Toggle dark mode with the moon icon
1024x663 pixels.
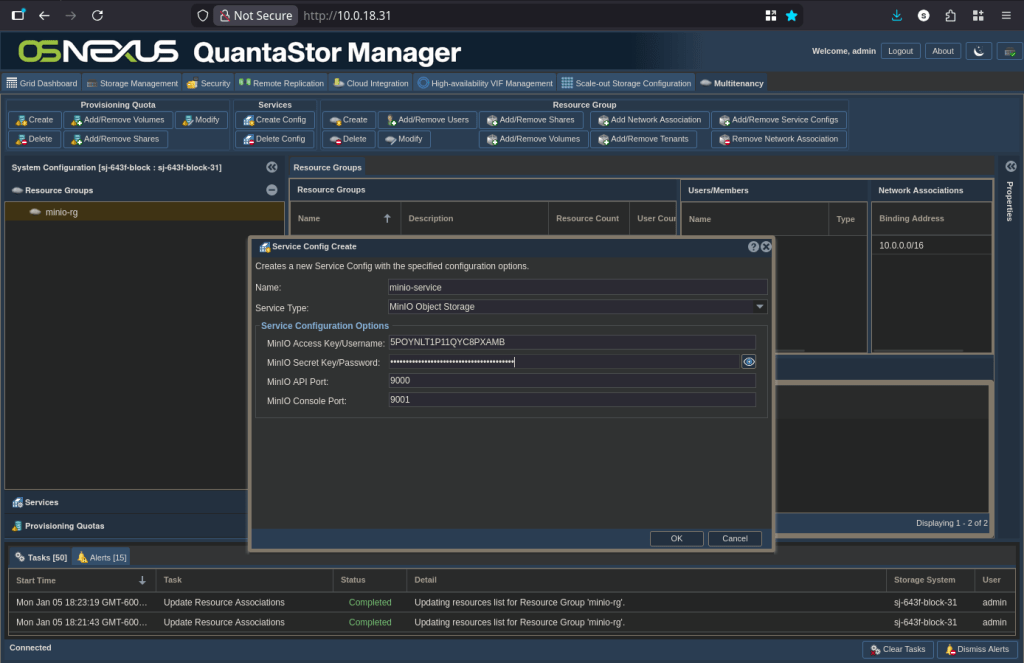(x=978, y=51)
